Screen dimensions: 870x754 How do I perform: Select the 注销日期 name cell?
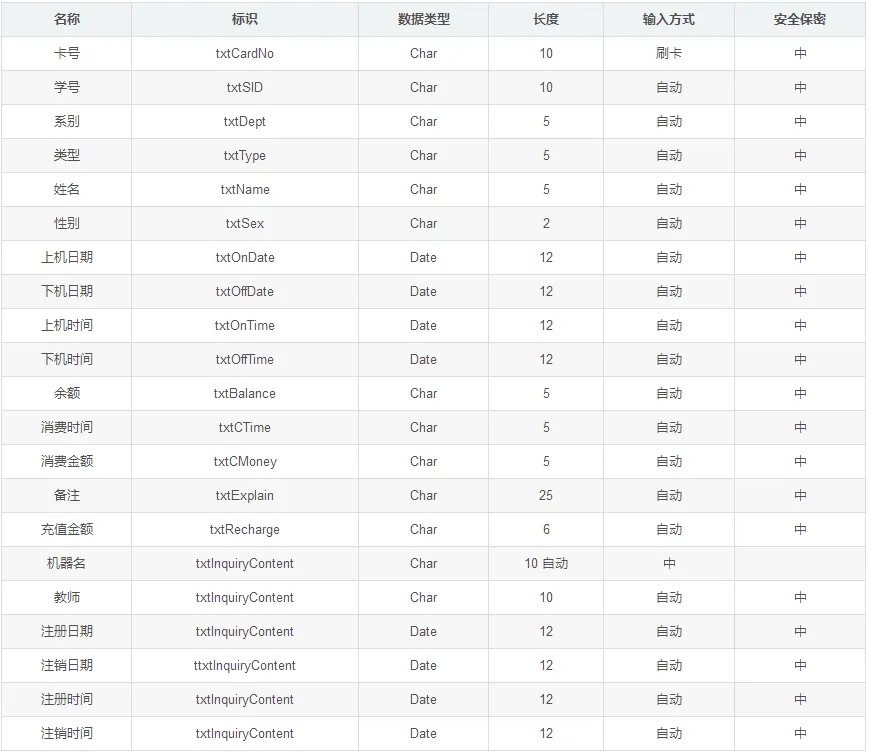point(67,665)
